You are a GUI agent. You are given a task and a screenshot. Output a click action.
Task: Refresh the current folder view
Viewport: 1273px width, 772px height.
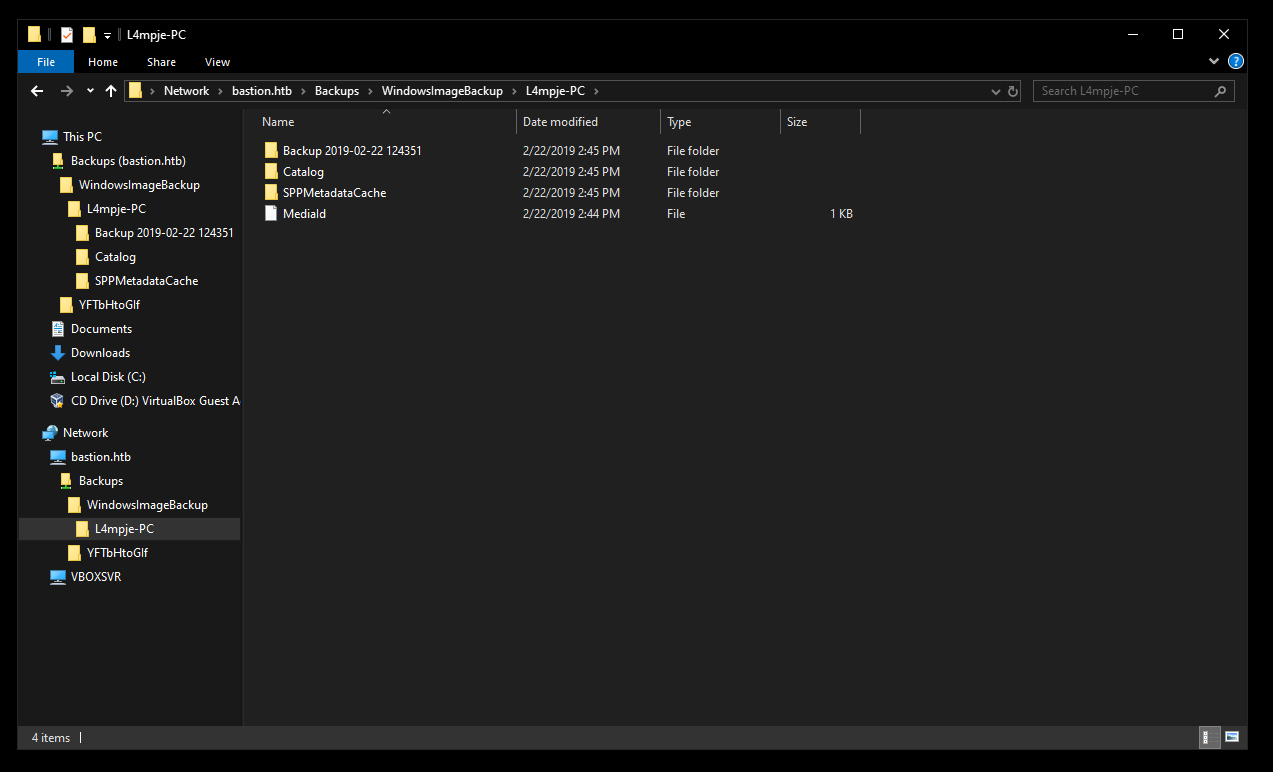1012,91
